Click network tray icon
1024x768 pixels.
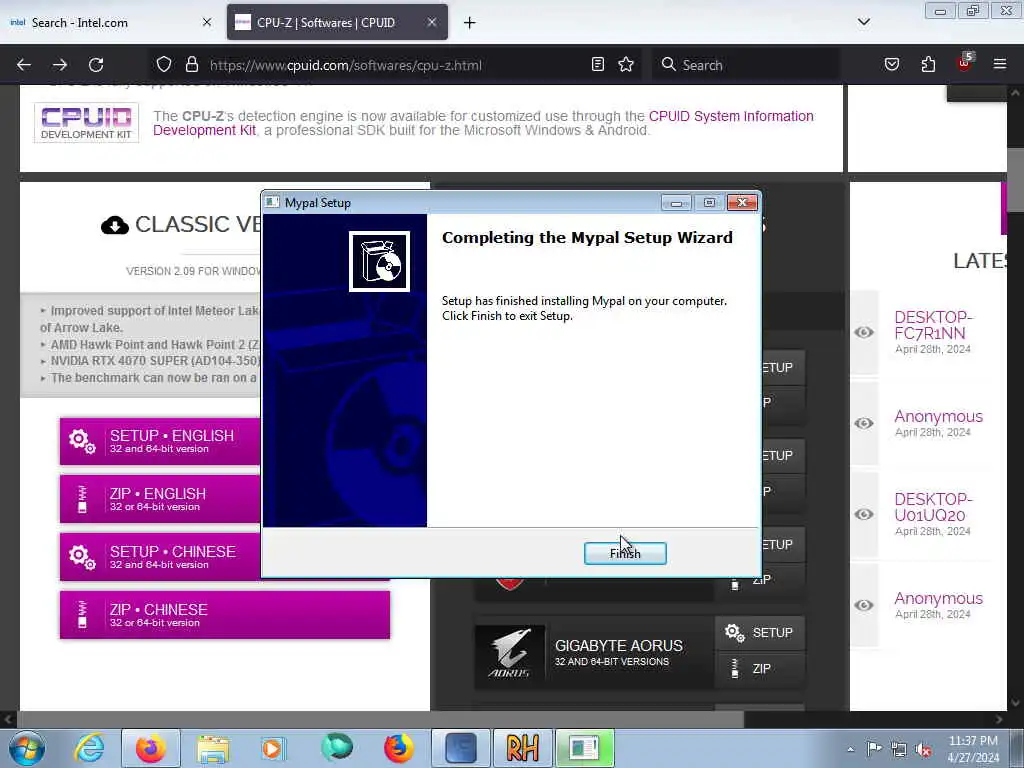(x=899, y=749)
